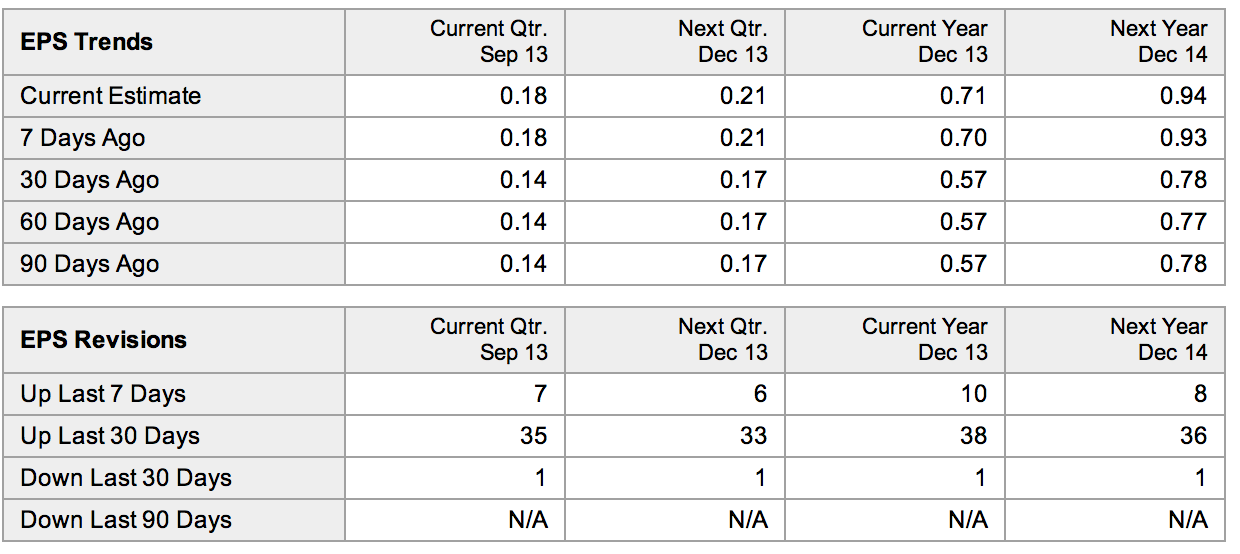Select the Current Estimate row label

pyautogui.click(x=111, y=96)
